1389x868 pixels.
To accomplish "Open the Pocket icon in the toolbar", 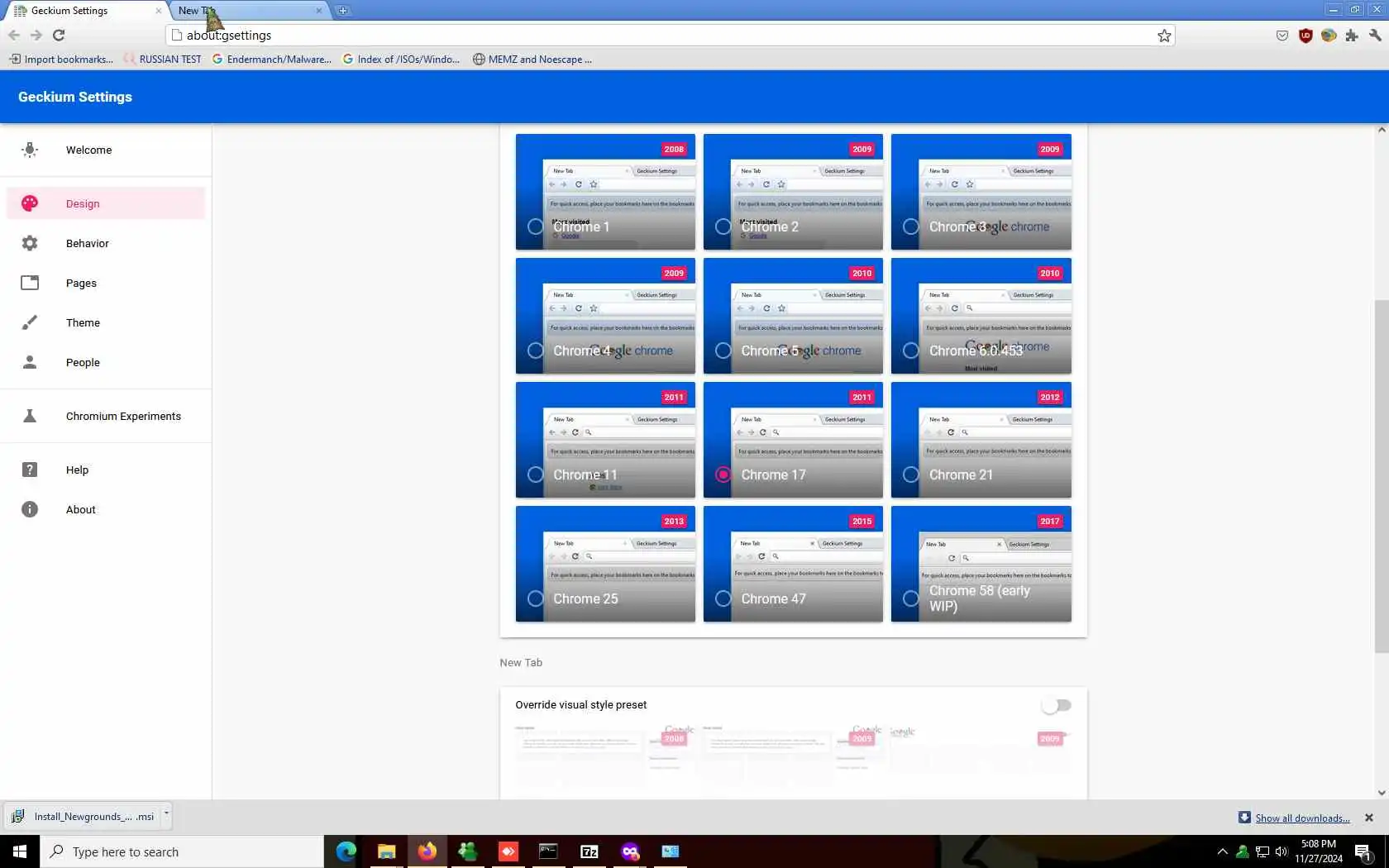I will coord(1282,36).
